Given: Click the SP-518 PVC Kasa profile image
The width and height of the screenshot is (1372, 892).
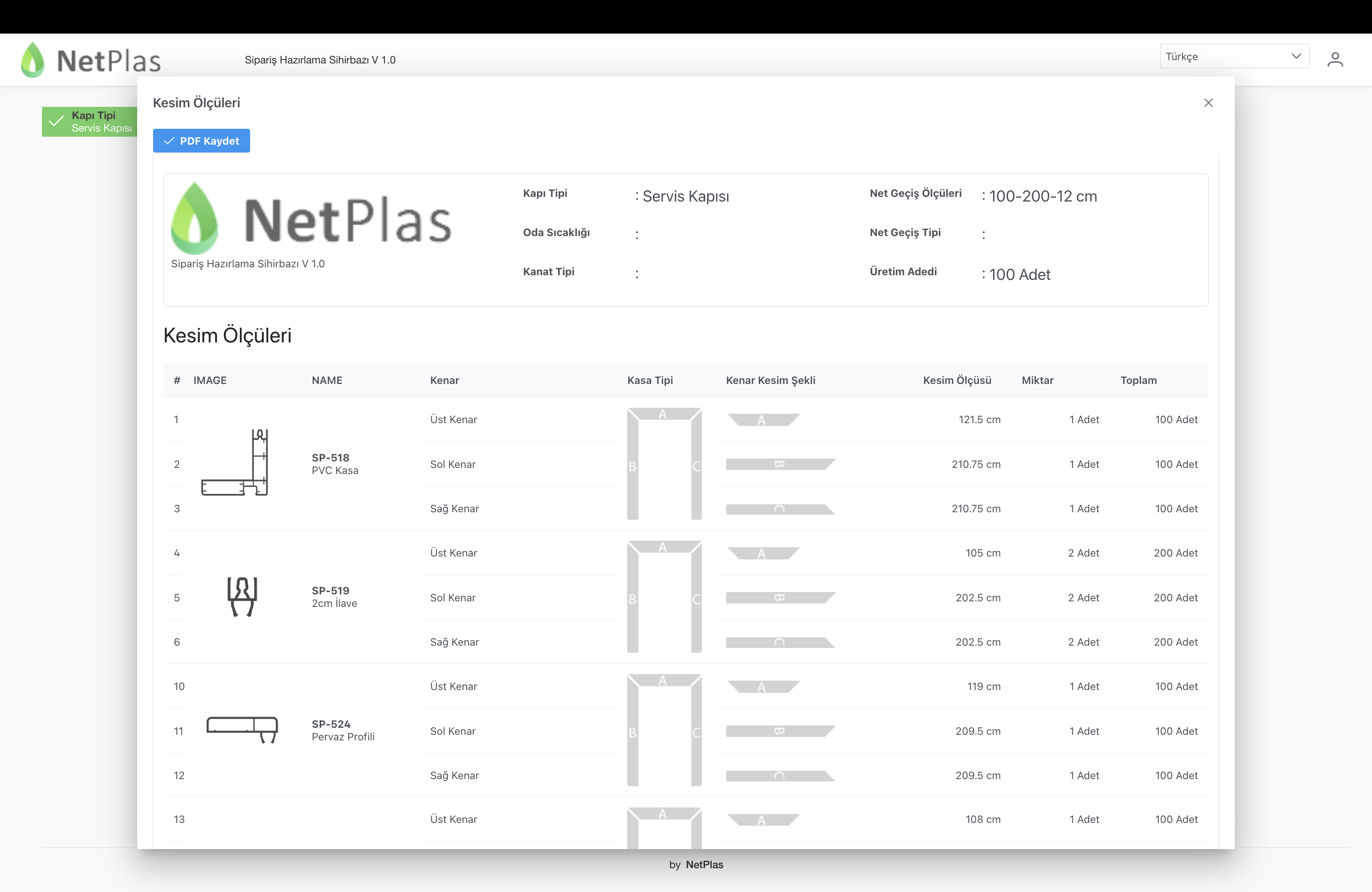Looking at the screenshot, I should click(235, 463).
